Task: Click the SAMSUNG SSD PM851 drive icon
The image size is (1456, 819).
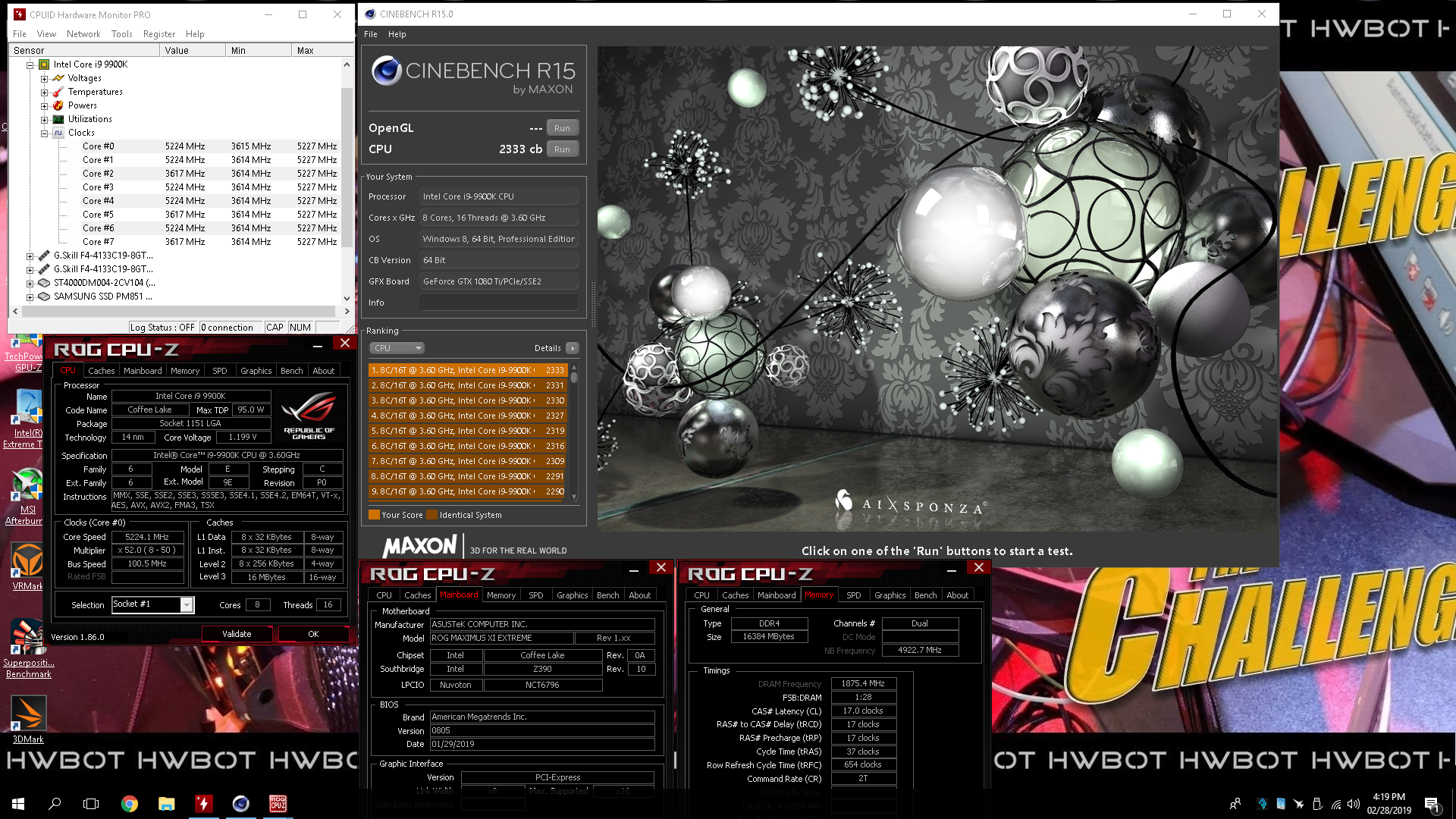Action: [x=44, y=297]
